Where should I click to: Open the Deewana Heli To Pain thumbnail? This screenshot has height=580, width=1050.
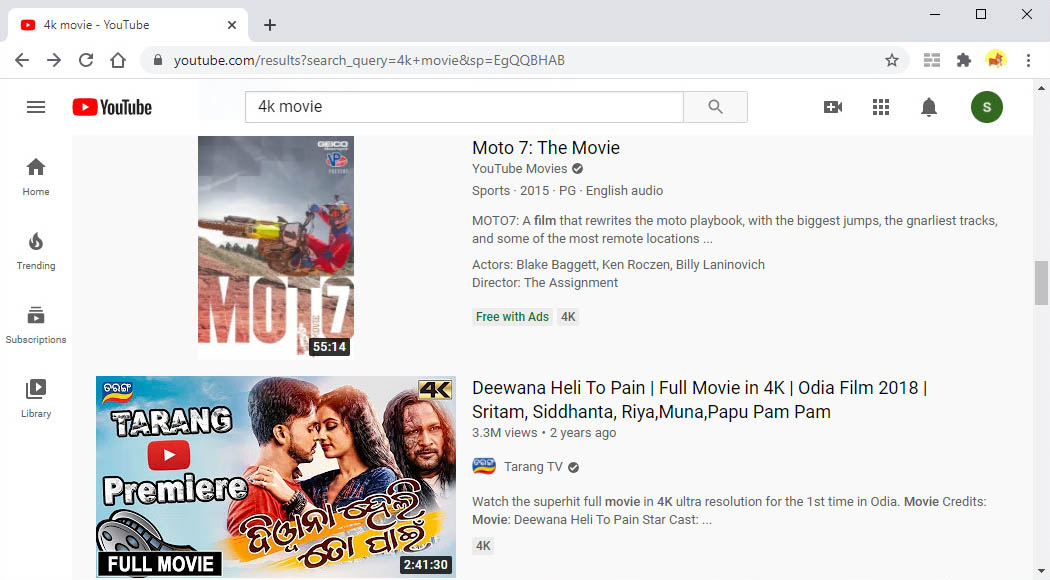(x=275, y=477)
